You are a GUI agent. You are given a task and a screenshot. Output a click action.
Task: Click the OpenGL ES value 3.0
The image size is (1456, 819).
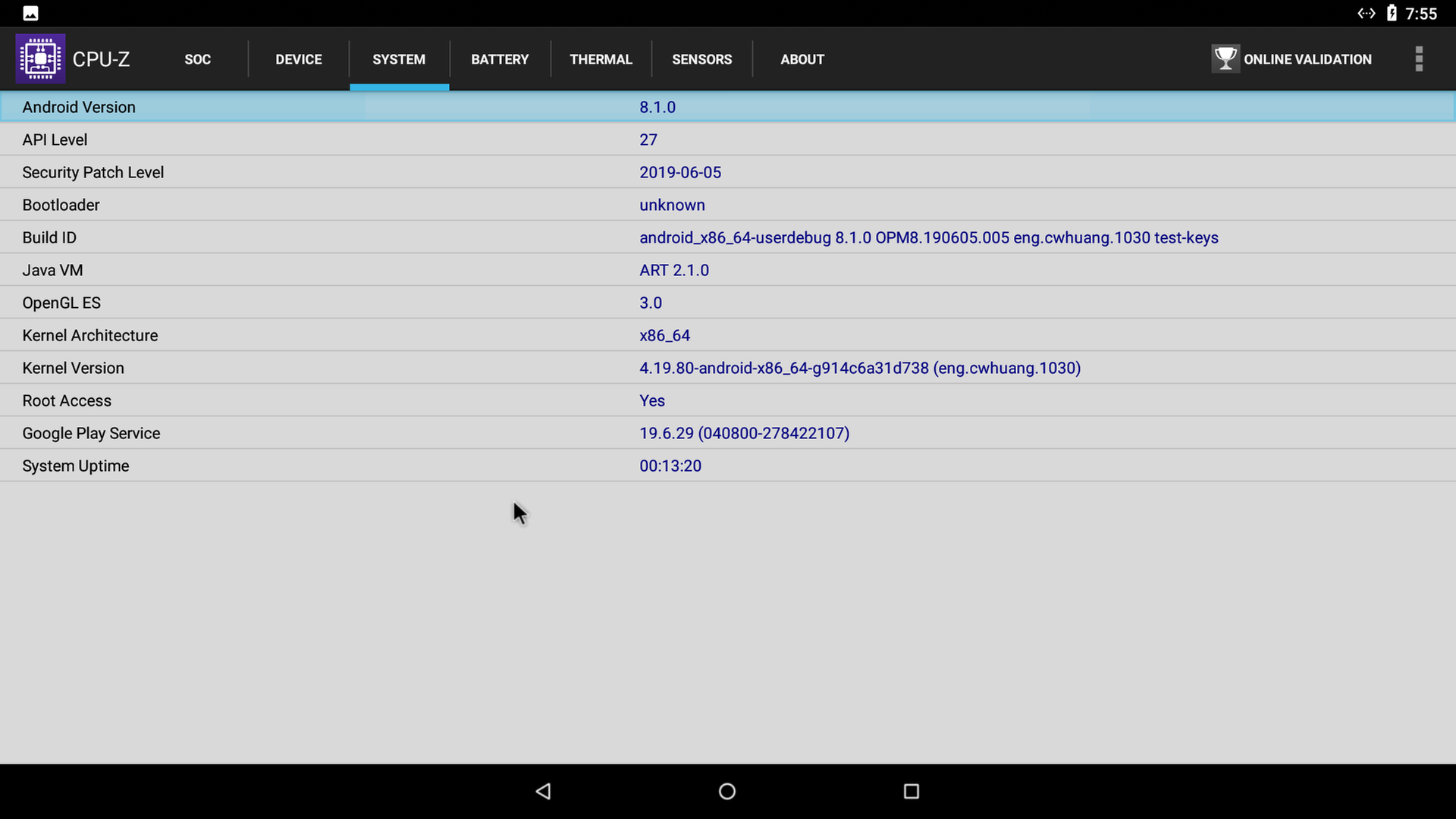(651, 303)
